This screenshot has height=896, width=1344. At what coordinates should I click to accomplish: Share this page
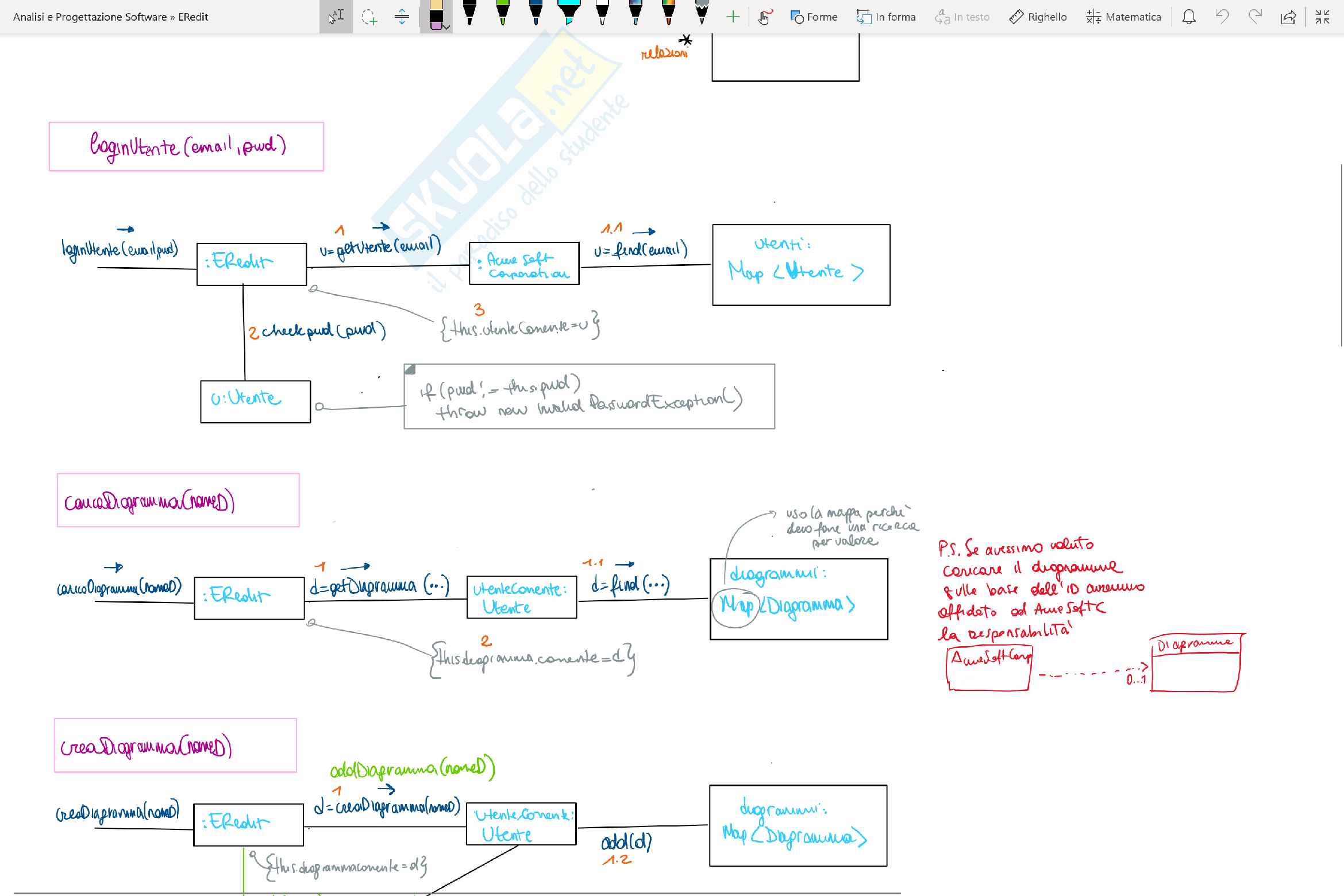pyautogui.click(x=1289, y=17)
